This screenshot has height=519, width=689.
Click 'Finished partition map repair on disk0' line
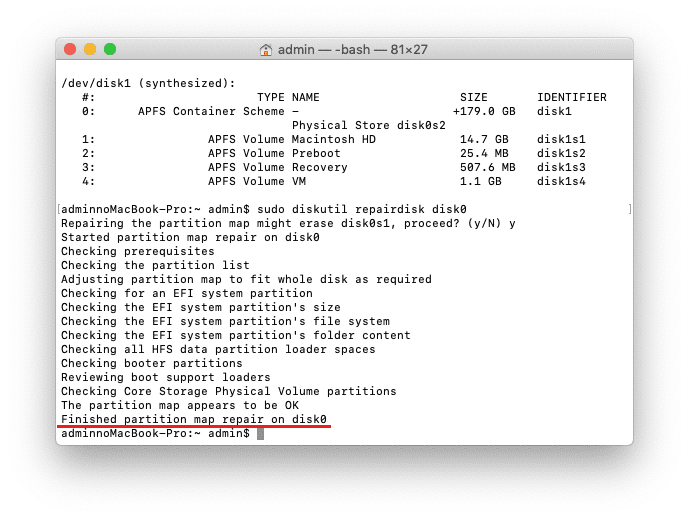[x=194, y=419]
